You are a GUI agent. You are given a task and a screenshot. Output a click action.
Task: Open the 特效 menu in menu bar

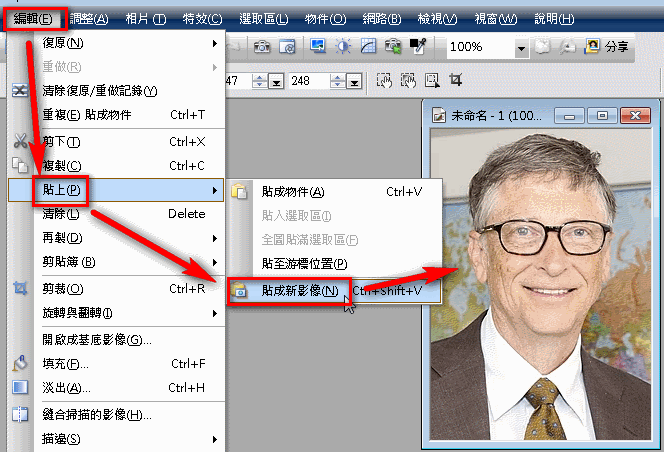[203, 20]
